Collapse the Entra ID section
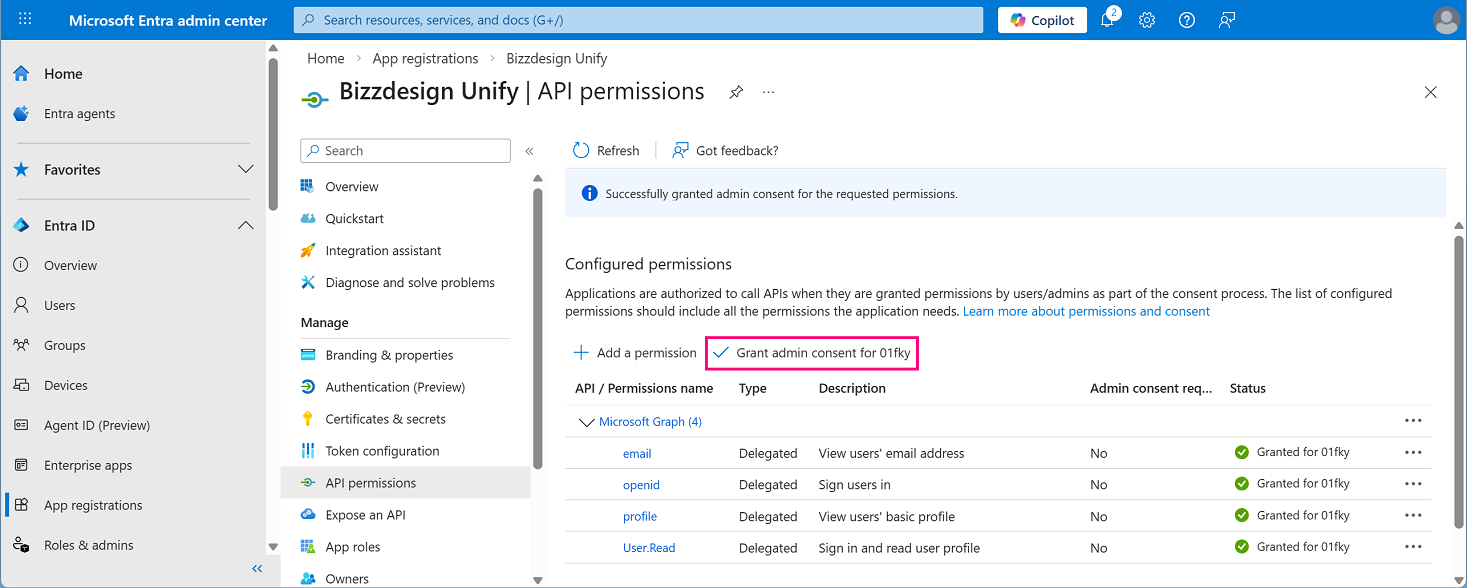The height and width of the screenshot is (588, 1467). (x=246, y=225)
